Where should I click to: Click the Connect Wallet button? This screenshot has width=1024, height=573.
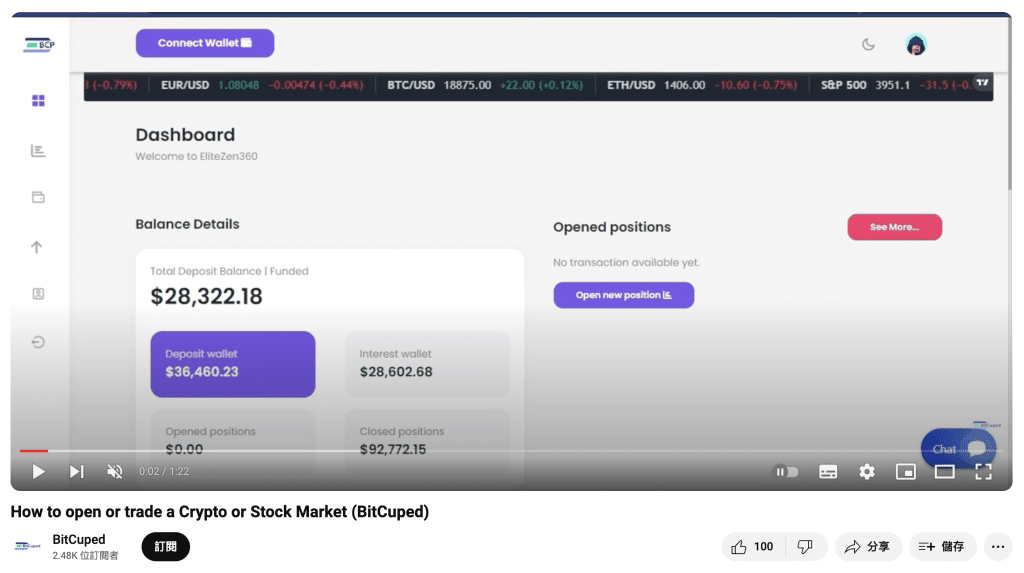(x=205, y=43)
